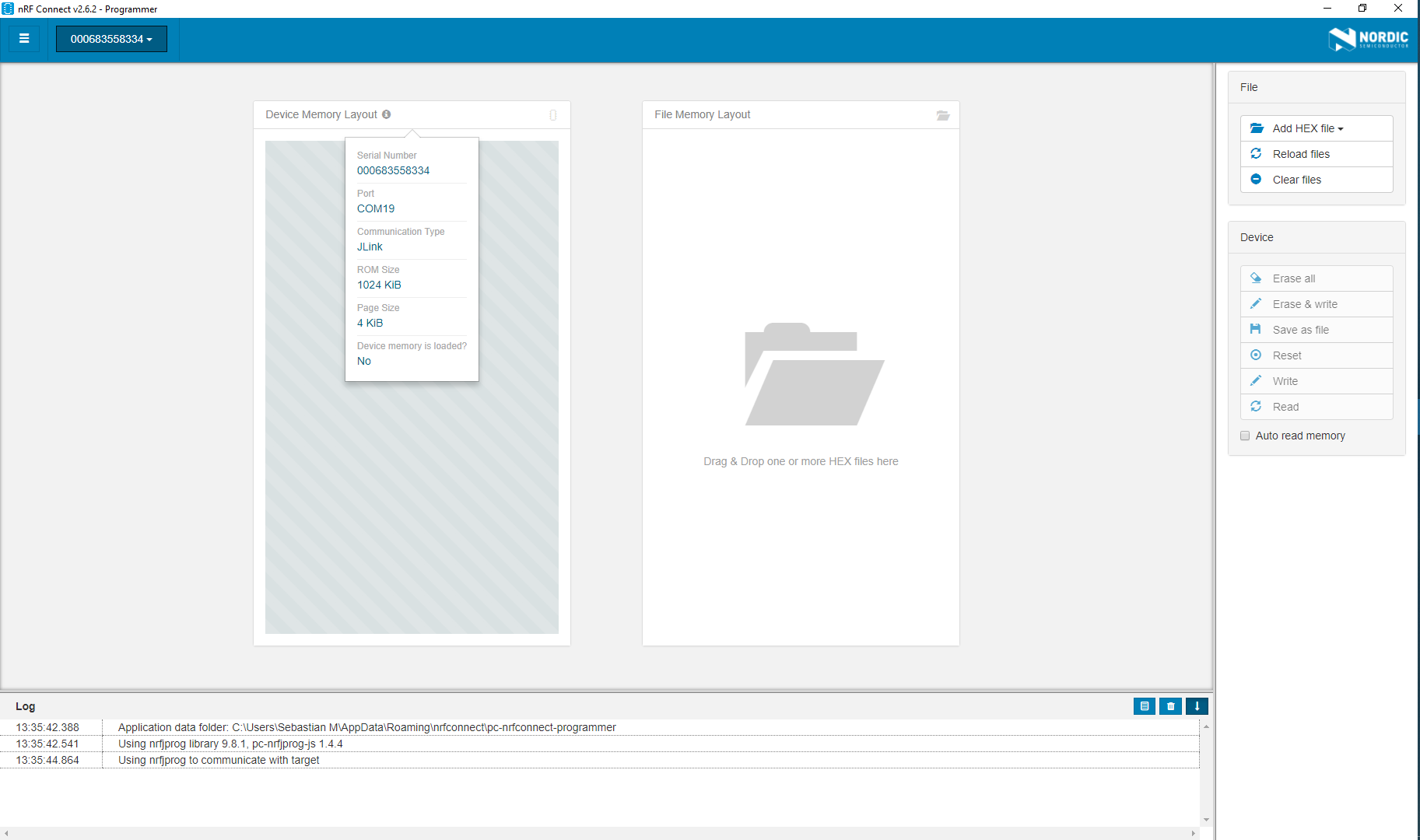This screenshot has height=840, width=1420.
Task: Click the horizontal scrollbar right arrow
Action: tap(1194, 833)
